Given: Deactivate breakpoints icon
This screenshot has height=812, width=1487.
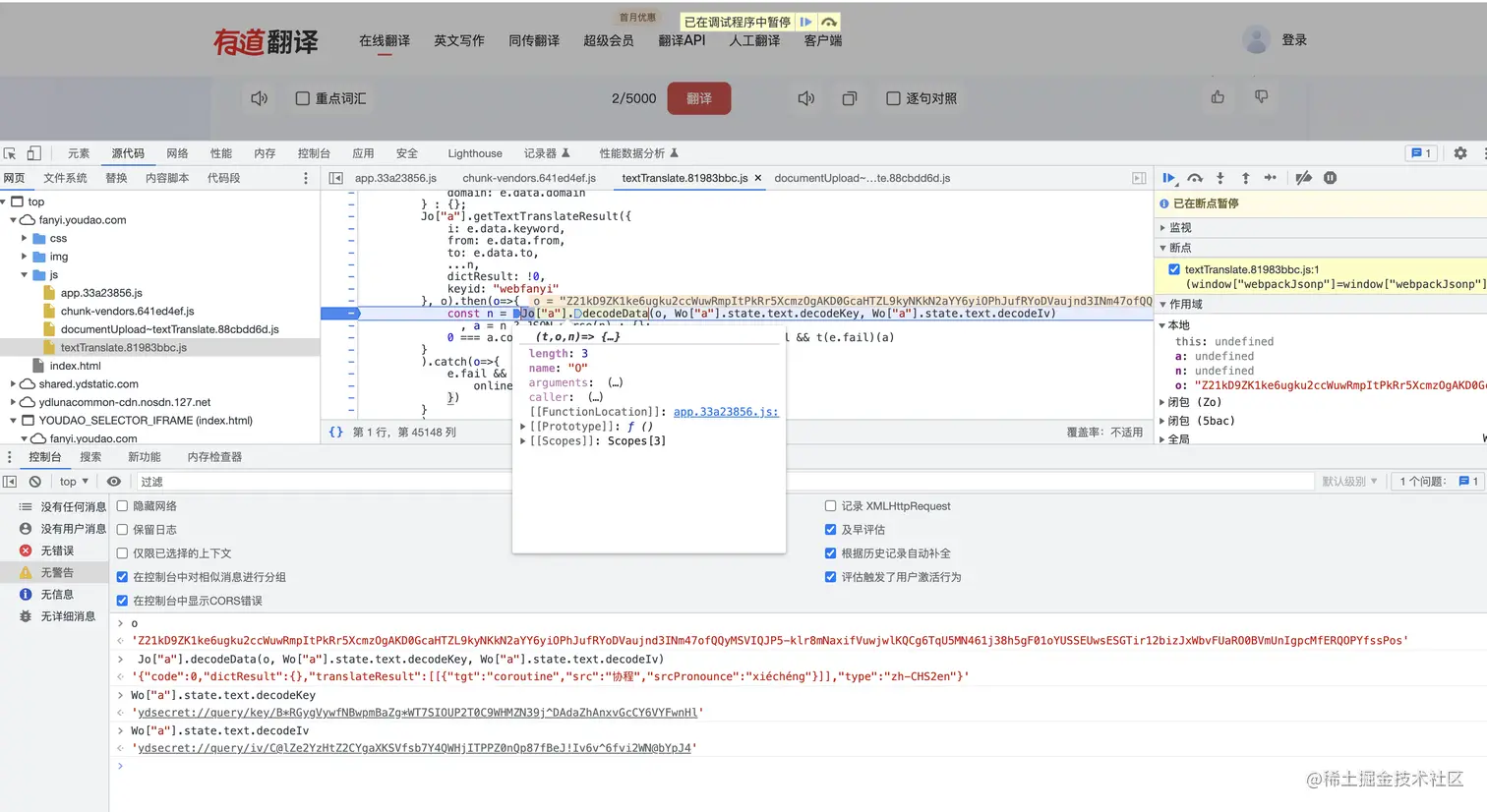Looking at the screenshot, I should pyautogui.click(x=1304, y=178).
